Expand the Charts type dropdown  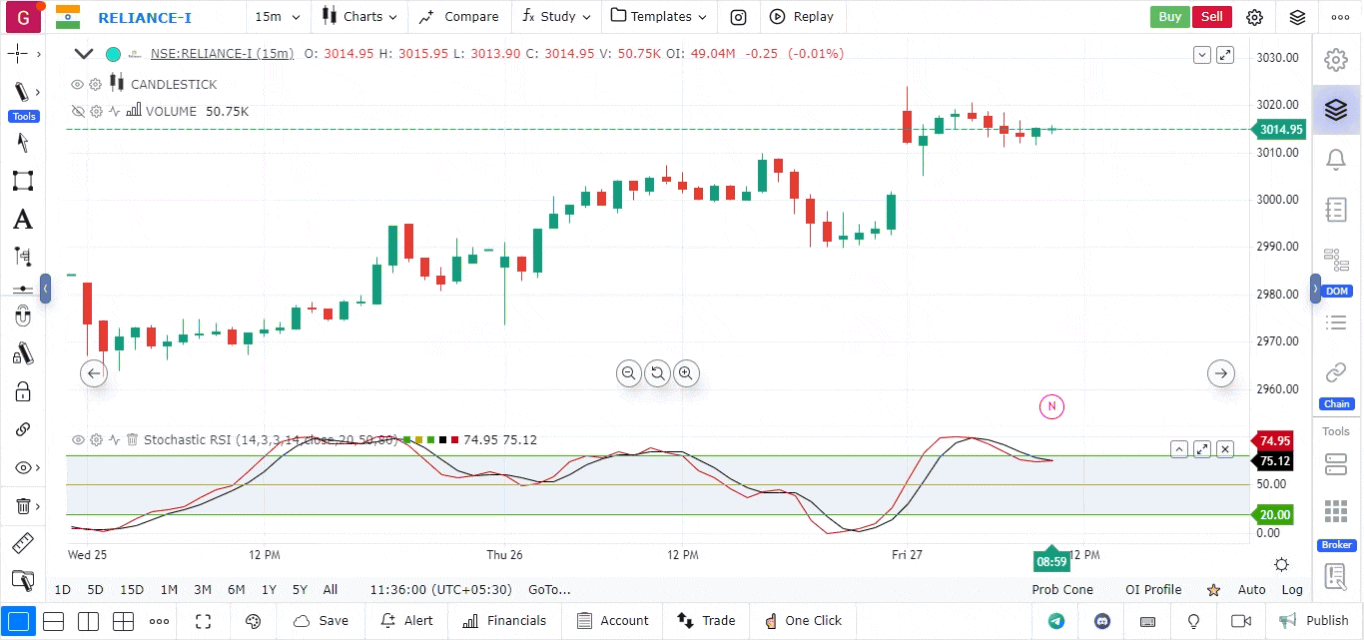pyautogui.click(x=360, y=17)
